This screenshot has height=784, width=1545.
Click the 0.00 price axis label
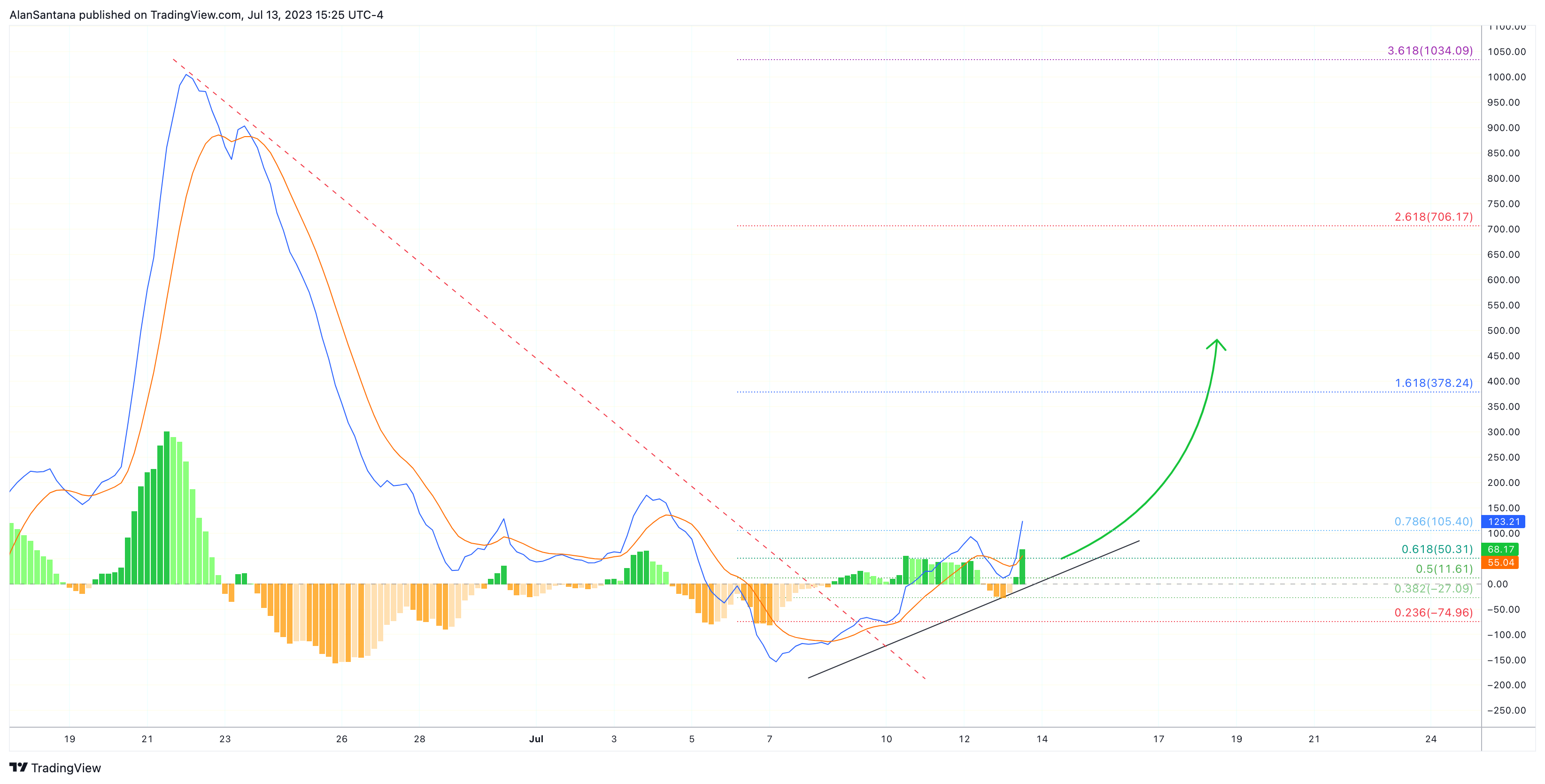coord(1498,584)
